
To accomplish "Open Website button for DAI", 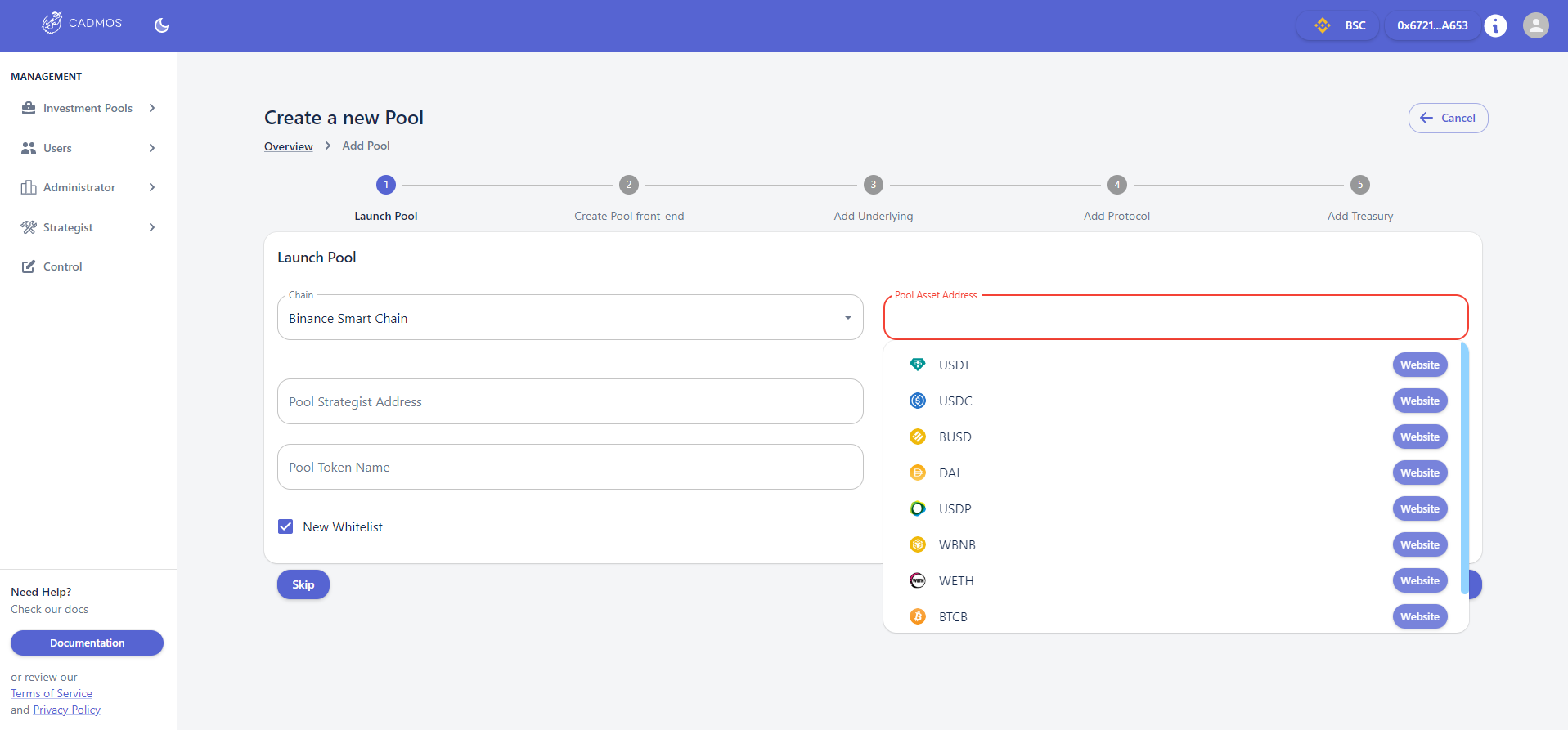I will [x=1420, y=472].
